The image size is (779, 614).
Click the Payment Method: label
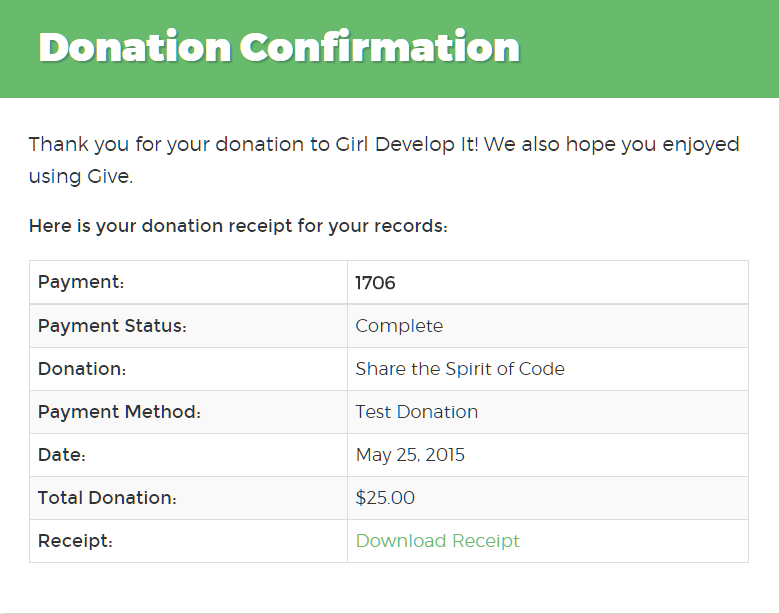(119, 412)
